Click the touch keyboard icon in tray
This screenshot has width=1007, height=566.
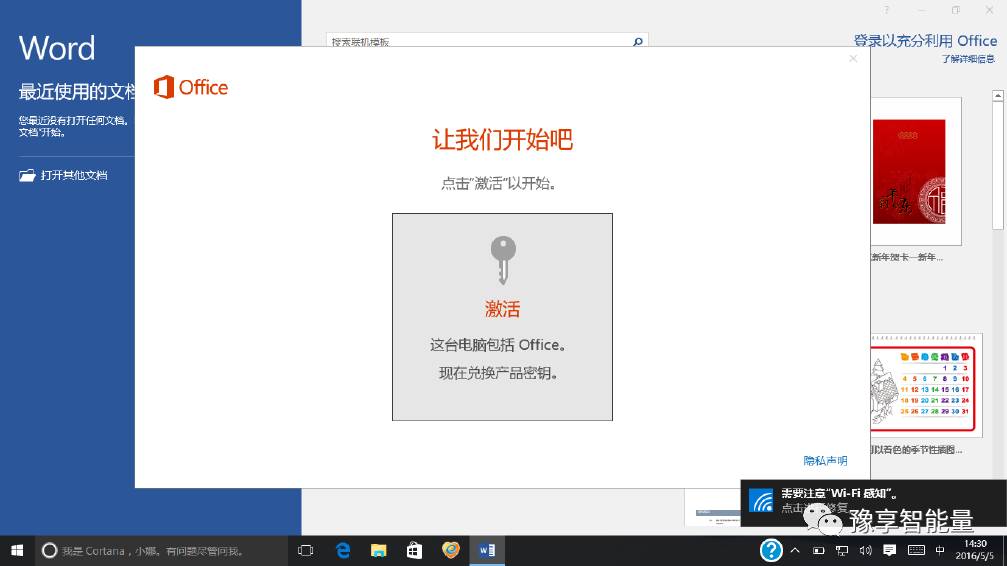(x=916, y=551)
